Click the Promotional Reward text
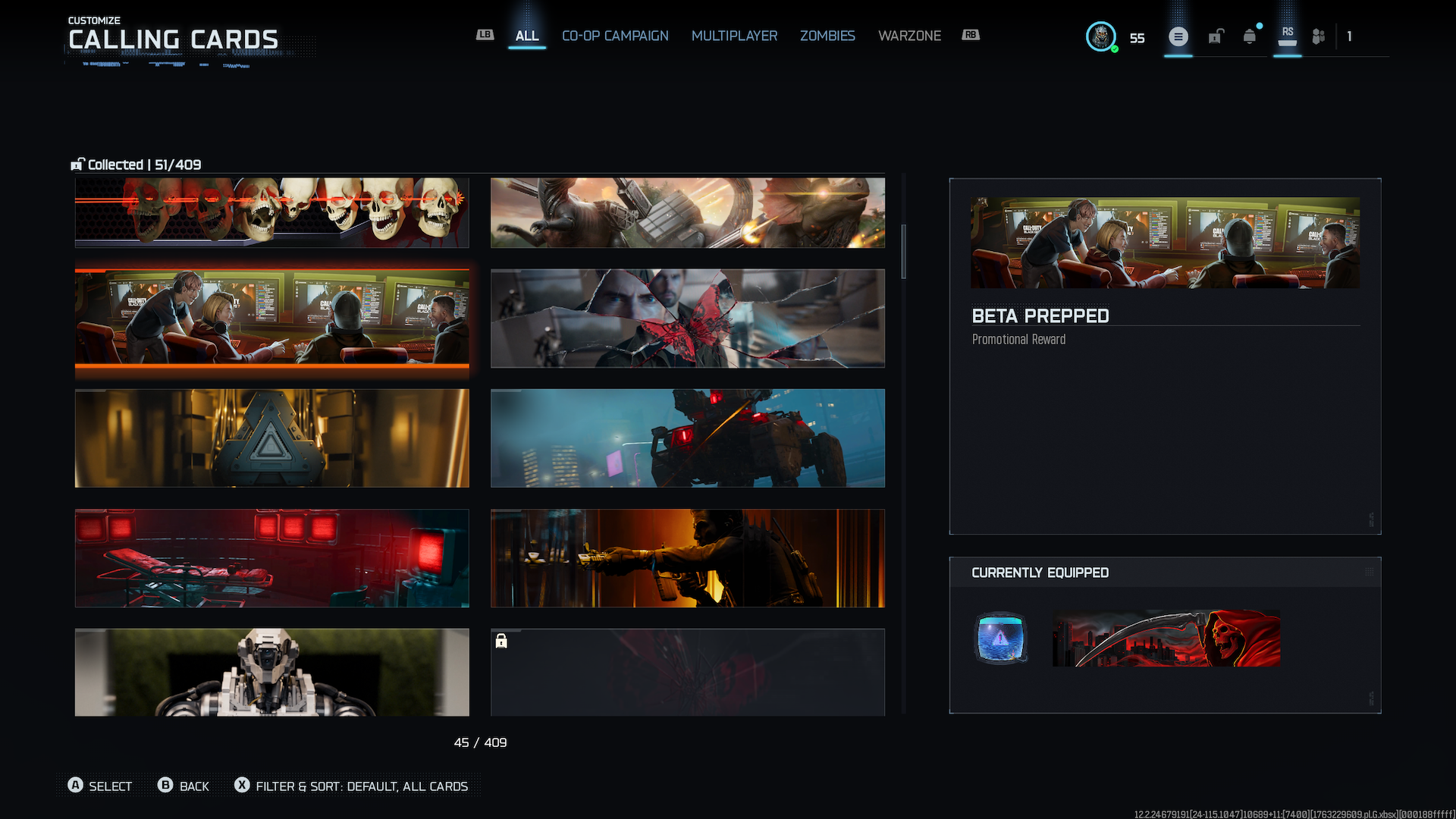Viewport: 1456px width, 819px height. click(x=1018, y=340)
